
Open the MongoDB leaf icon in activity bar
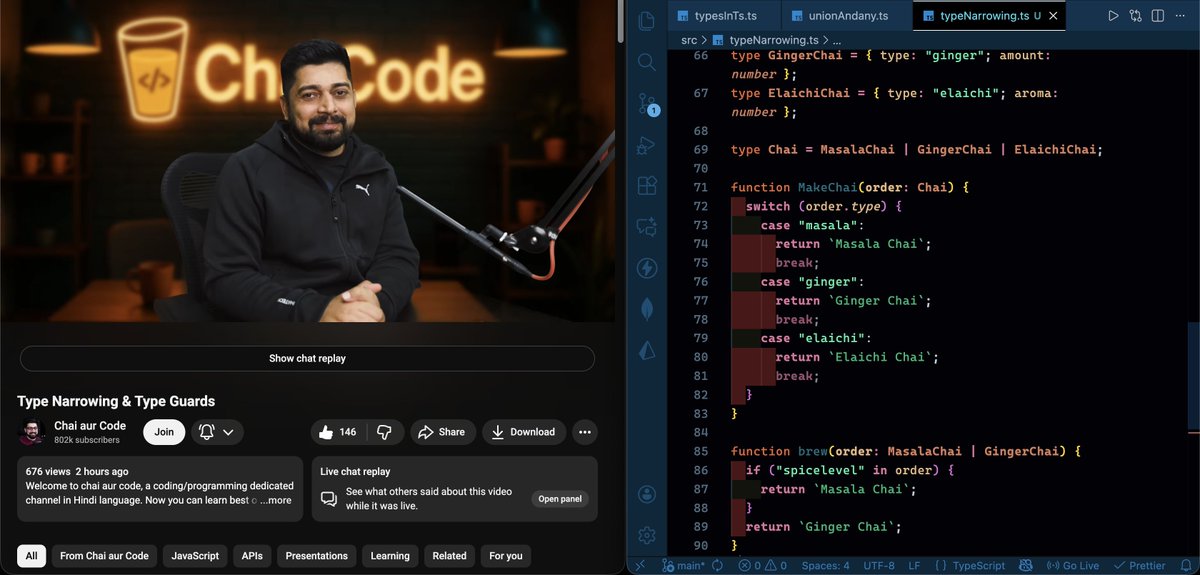(647, 309)
